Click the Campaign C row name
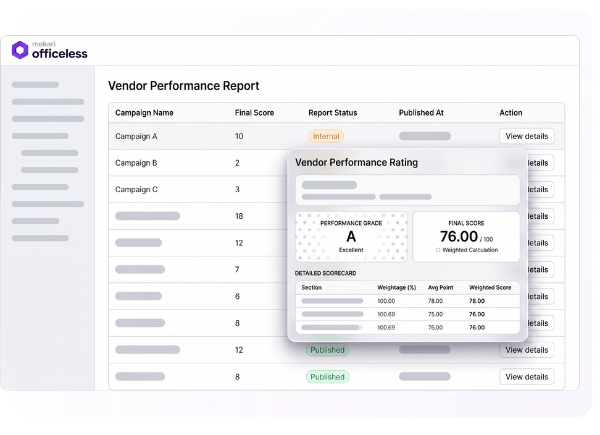 click(136, 189)
